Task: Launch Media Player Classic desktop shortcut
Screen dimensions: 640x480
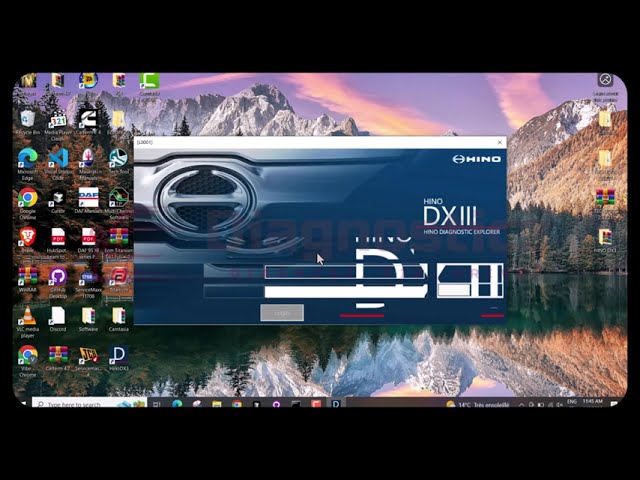Action: click(x=58, y=124)
